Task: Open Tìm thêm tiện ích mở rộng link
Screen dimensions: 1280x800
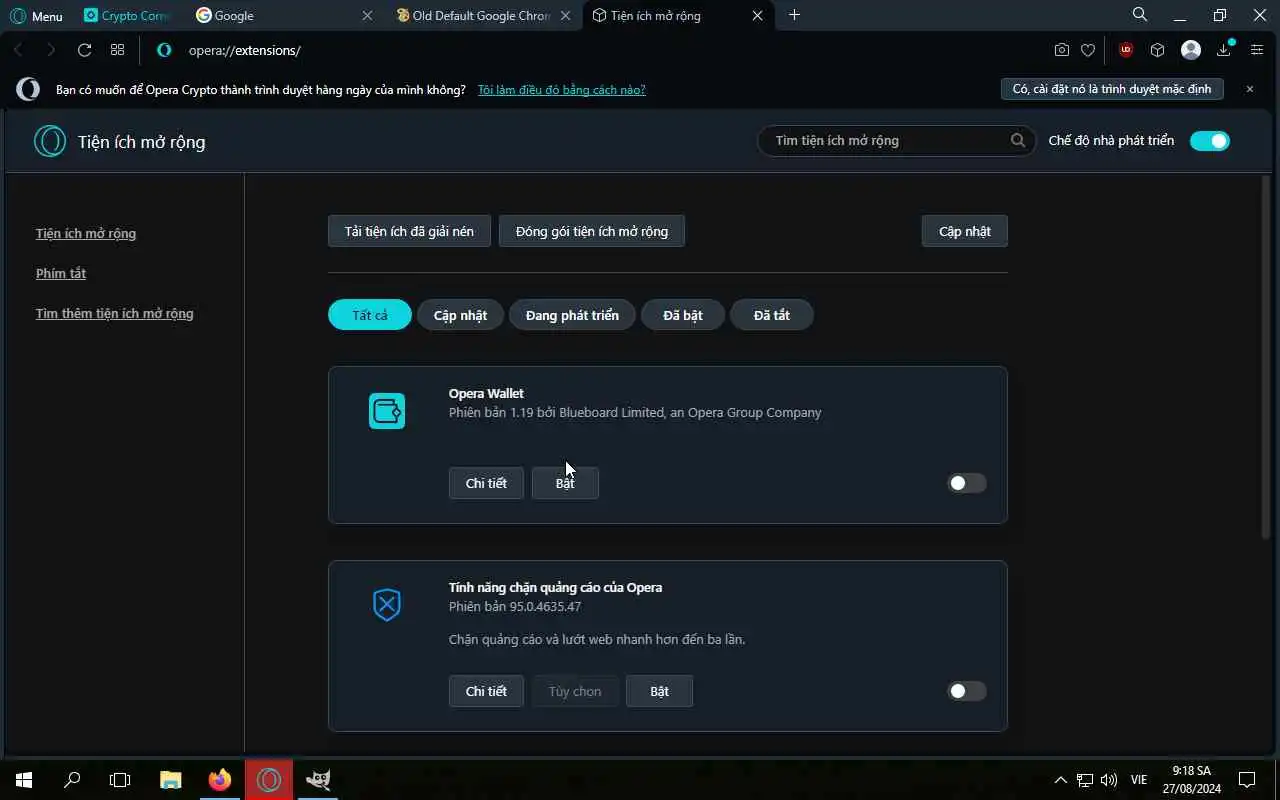Action: click(x=115, y=313)
